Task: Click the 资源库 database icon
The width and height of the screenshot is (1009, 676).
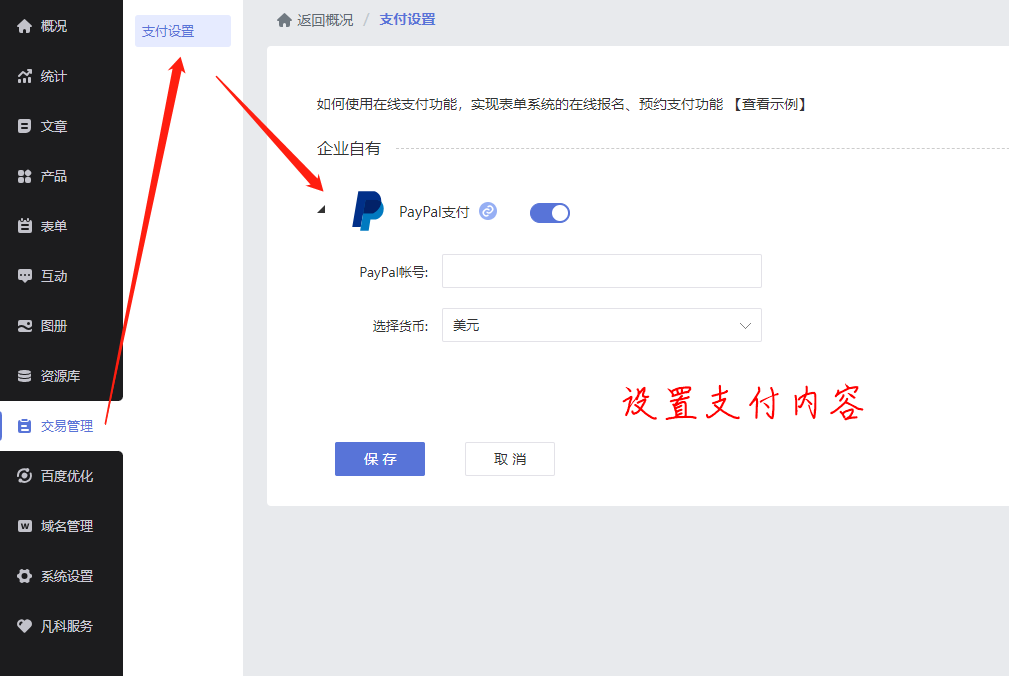Action: point(25,376)
